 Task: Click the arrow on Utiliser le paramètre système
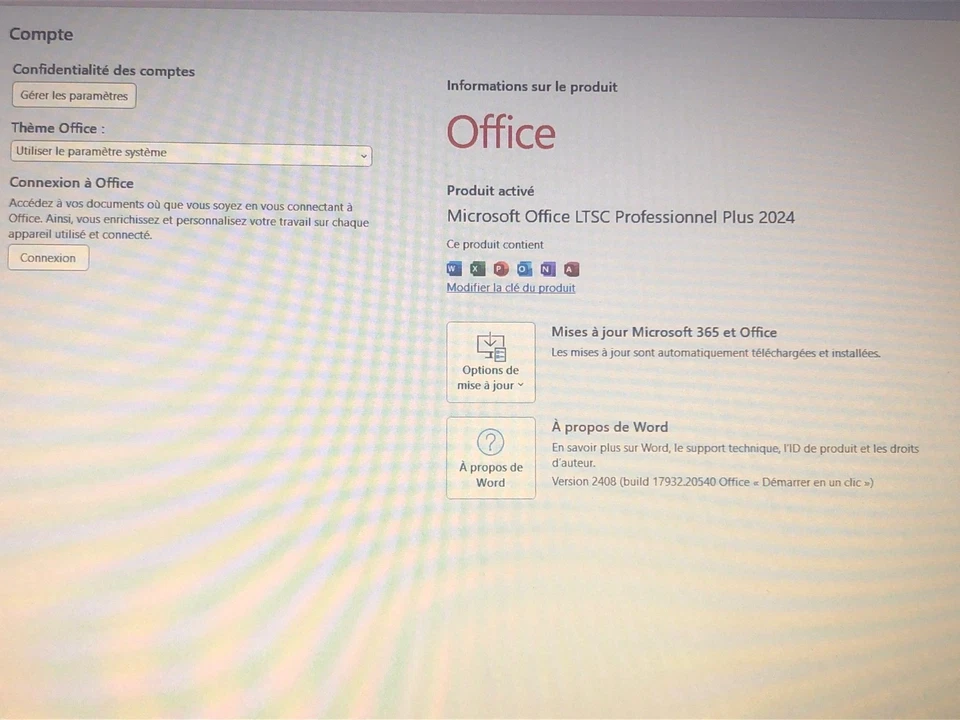363,155
